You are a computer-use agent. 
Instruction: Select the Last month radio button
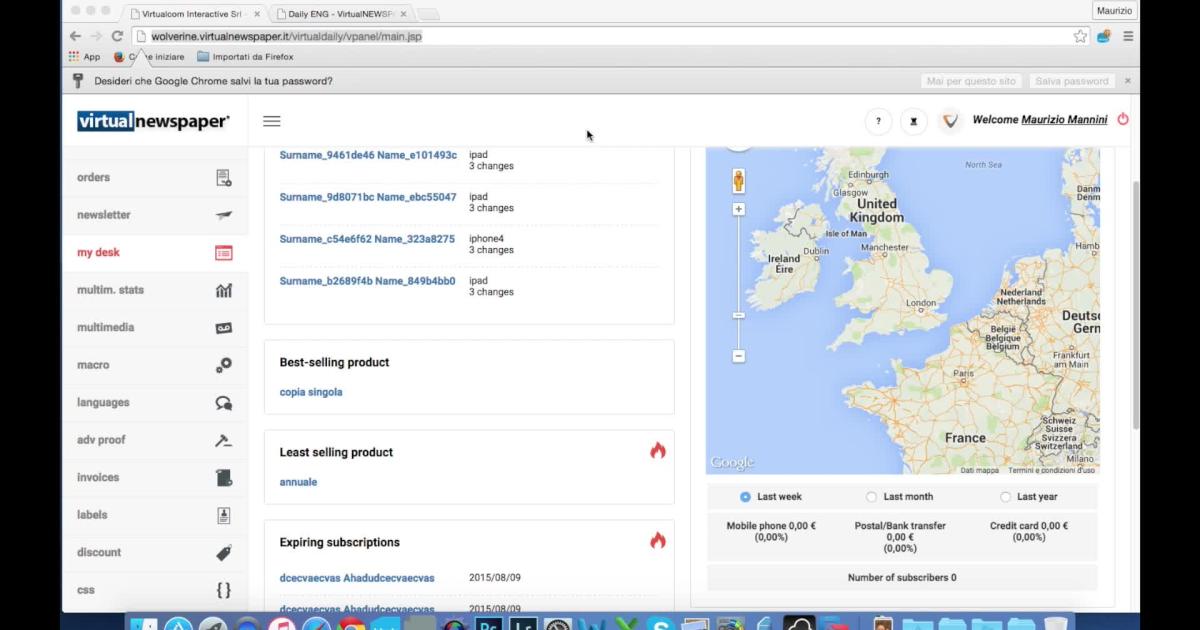871,497
